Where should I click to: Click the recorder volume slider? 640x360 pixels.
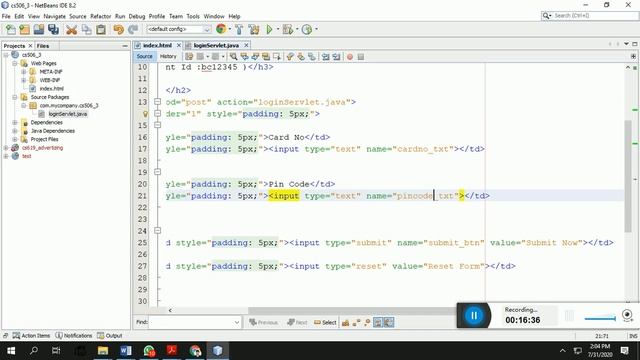click(600, 318)
